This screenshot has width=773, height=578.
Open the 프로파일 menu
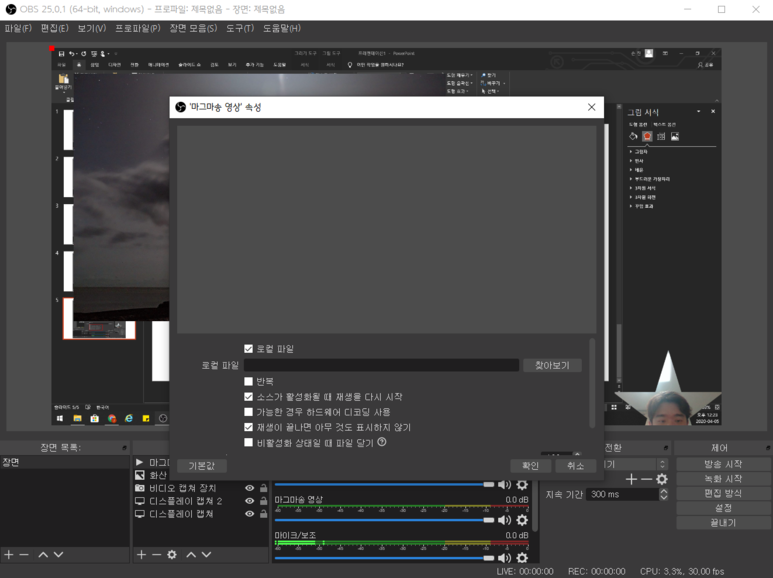pyautogui.click(x=138, y=28)
